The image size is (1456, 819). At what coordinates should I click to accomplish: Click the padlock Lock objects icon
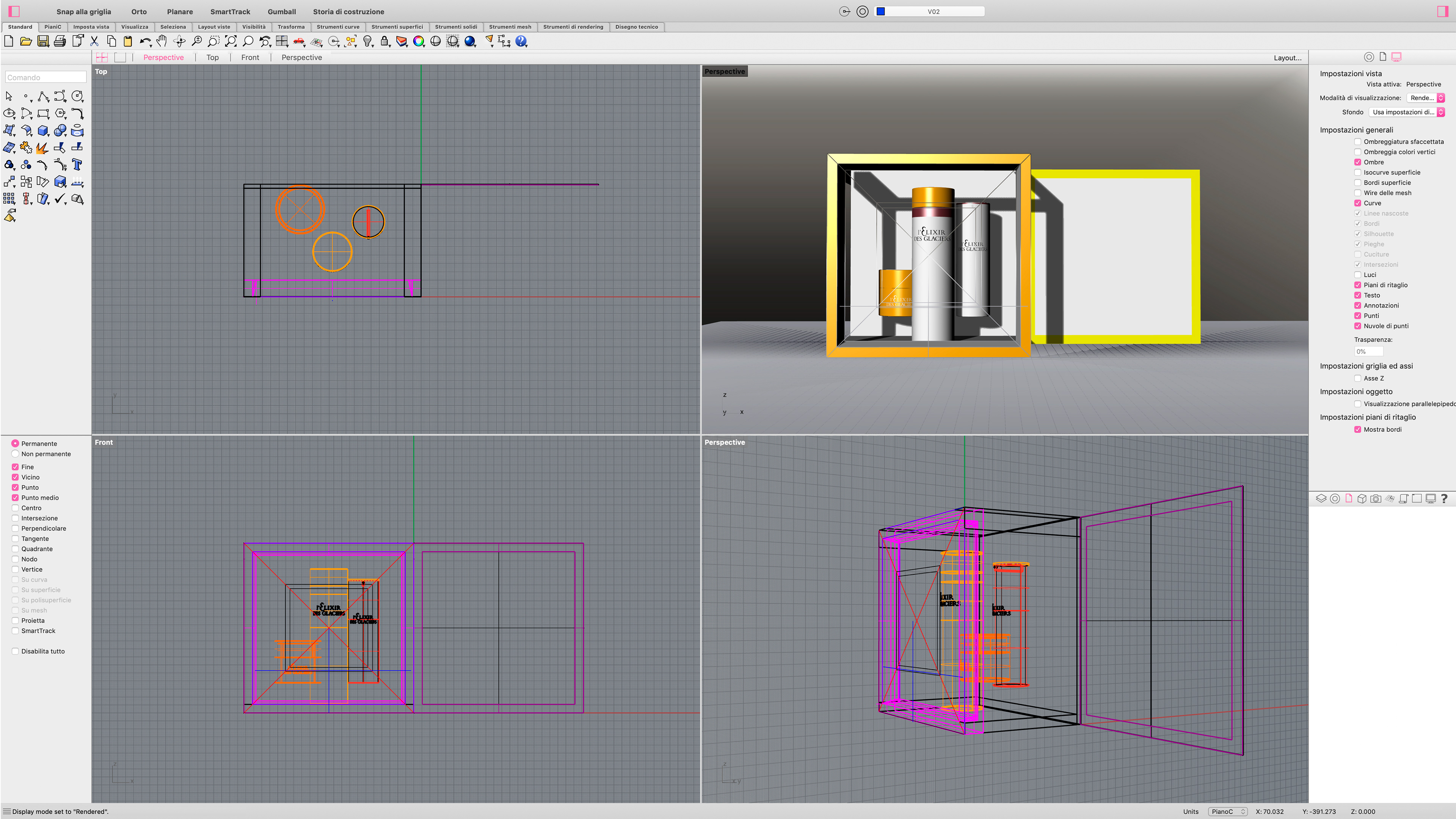point(385,41)
